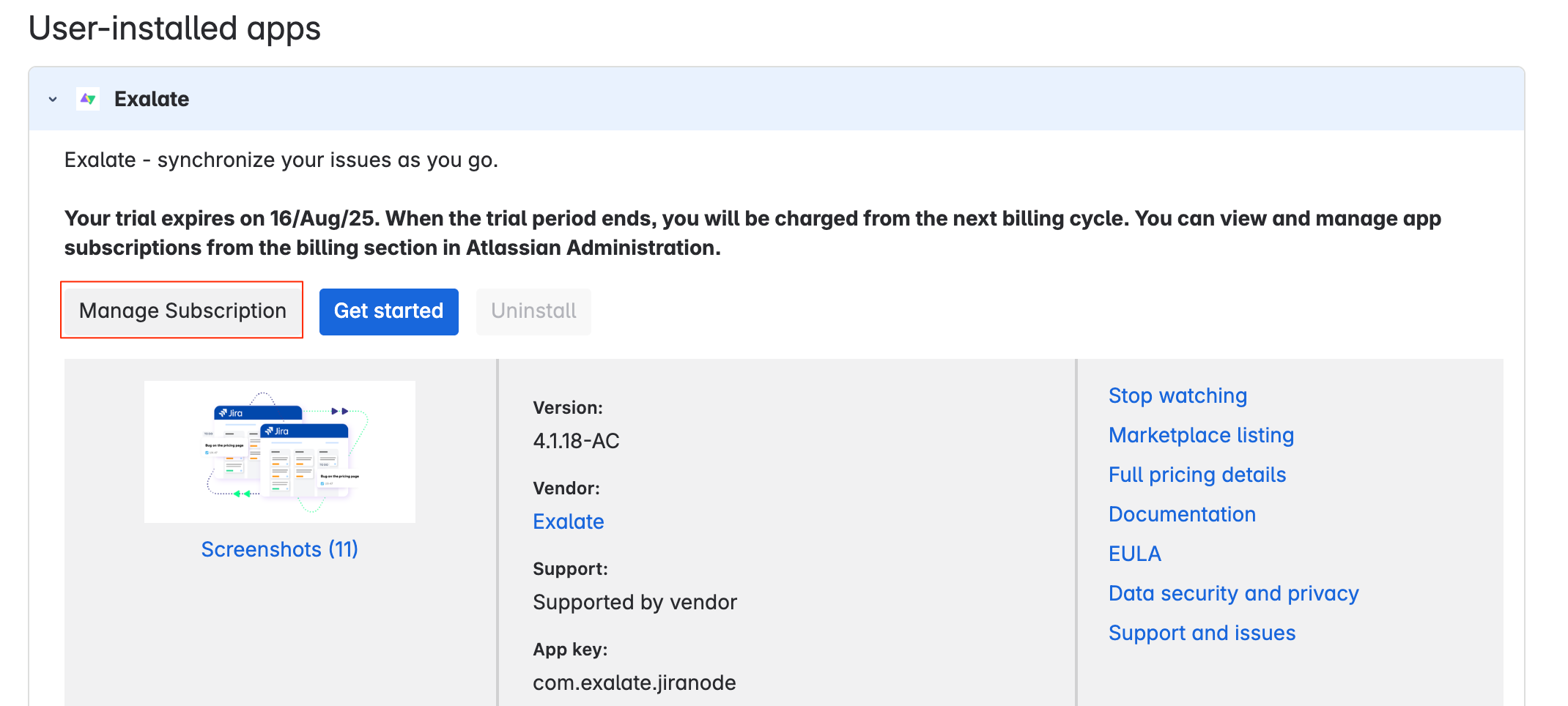
Task: Click the trial expiration notice text
Action: point(752,233)
